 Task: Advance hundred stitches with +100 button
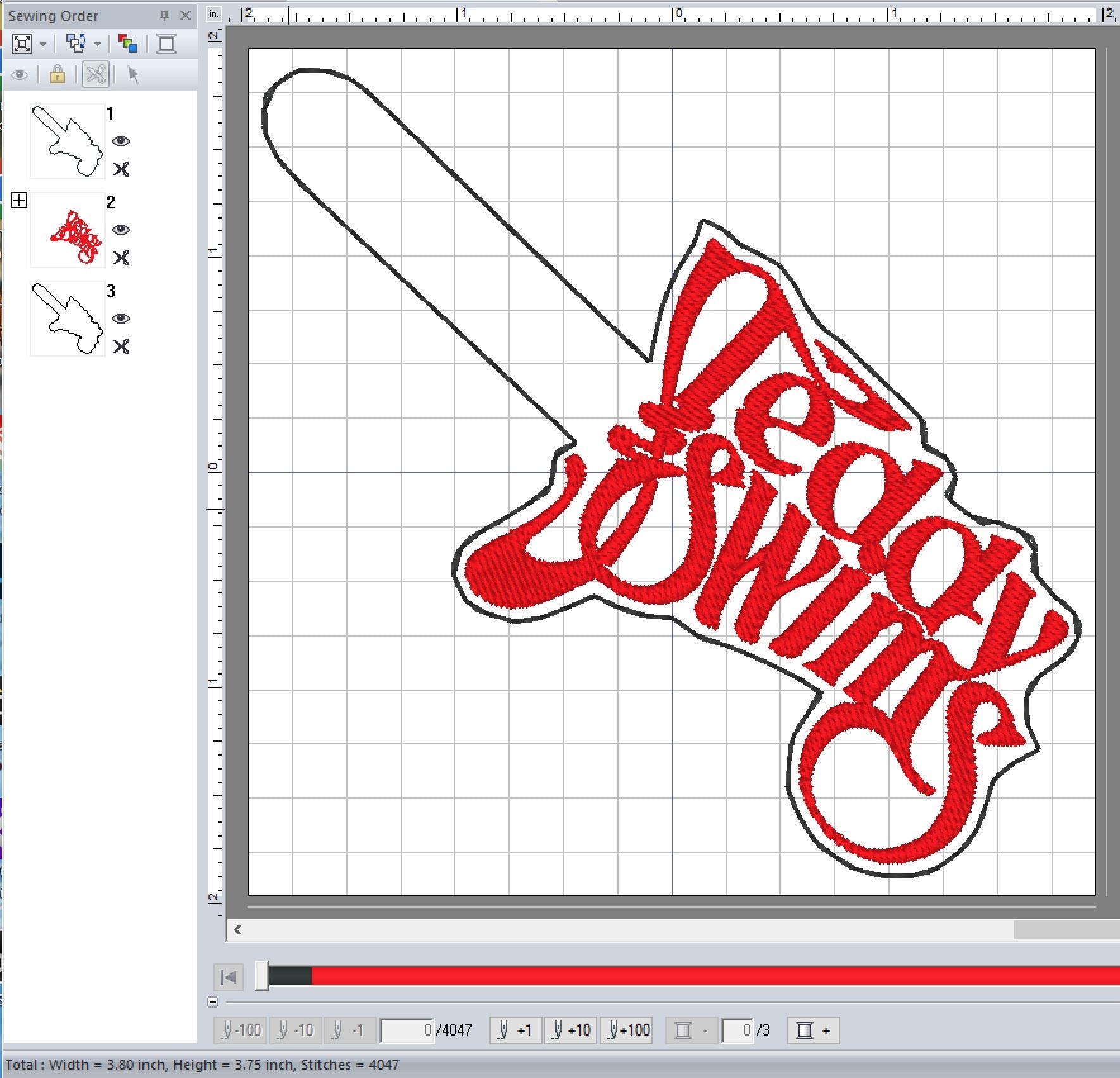[627, 1030]
